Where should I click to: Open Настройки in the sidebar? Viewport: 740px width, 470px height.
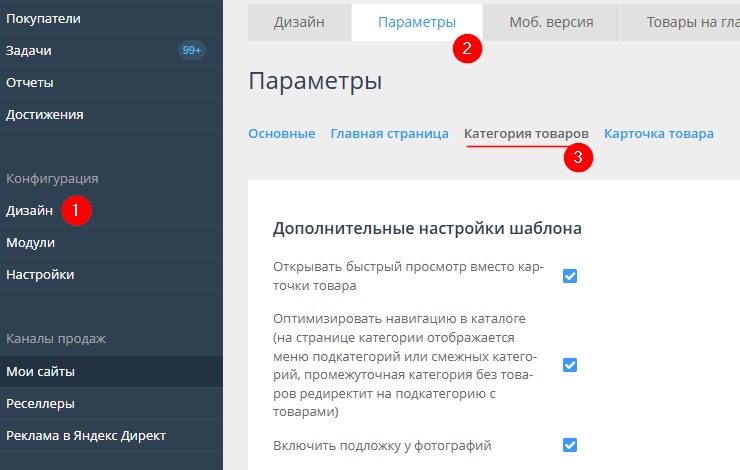40,274
